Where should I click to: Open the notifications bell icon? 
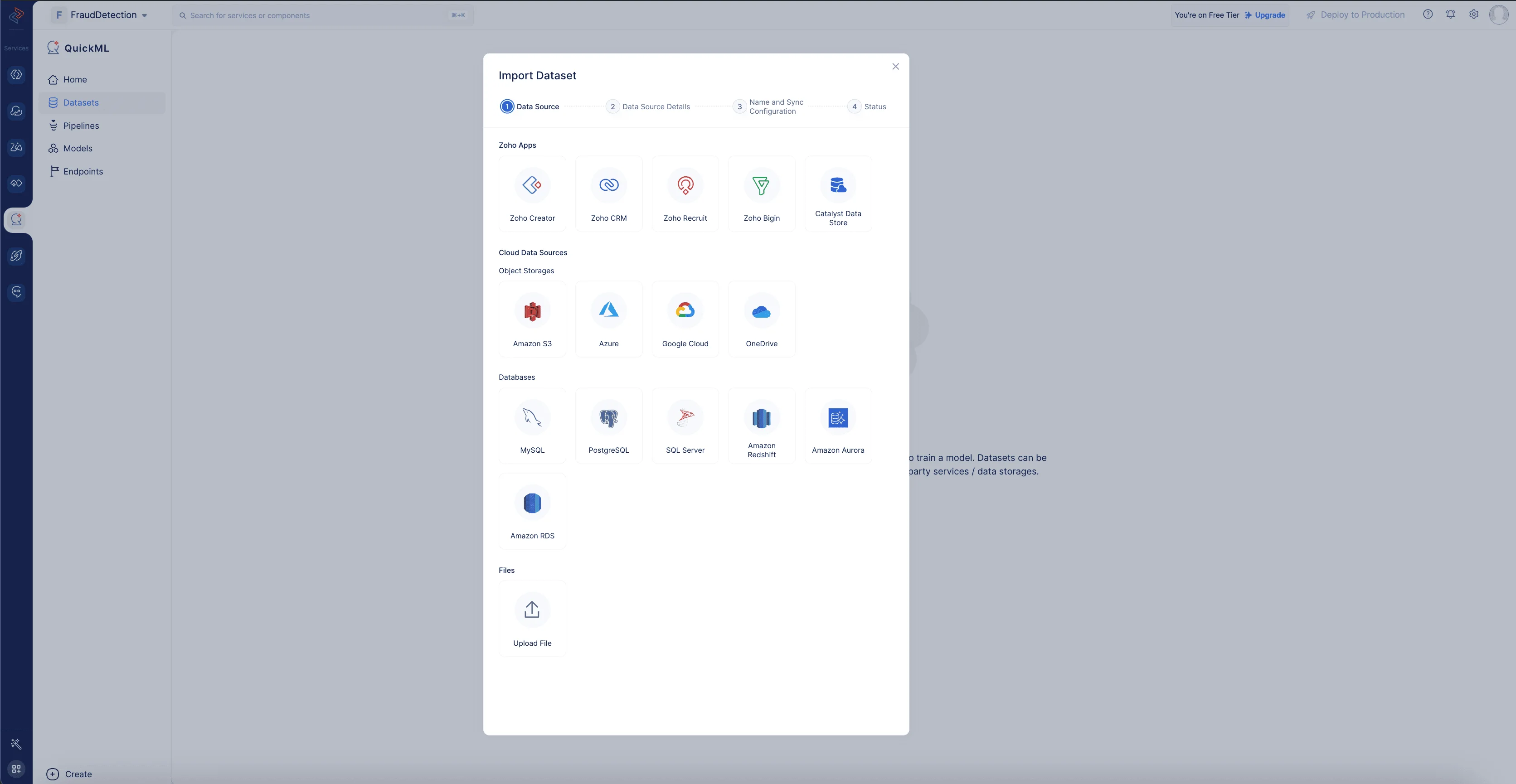coord(1451,14)
